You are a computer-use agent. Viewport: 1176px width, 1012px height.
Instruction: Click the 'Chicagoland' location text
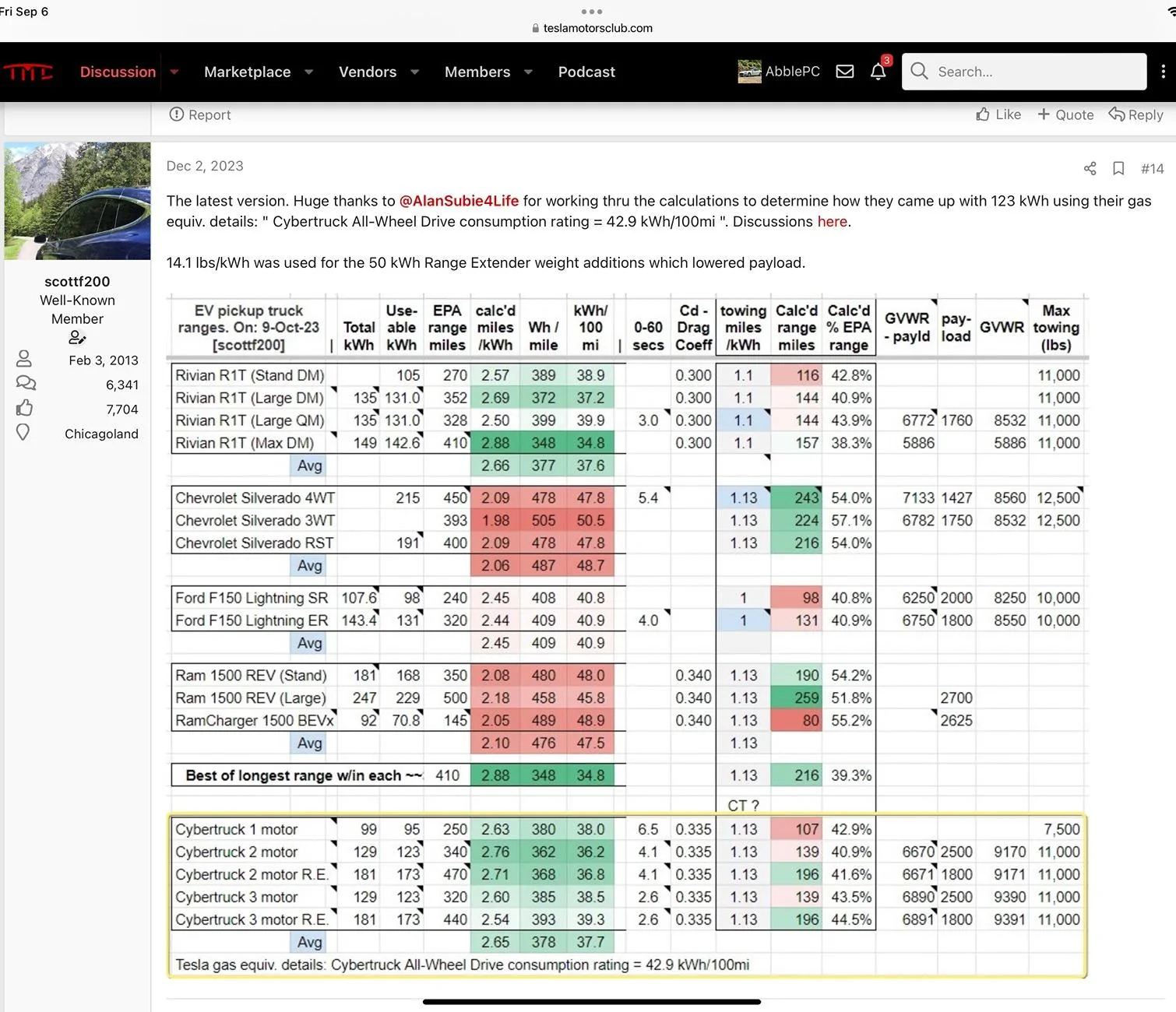[x=101, y=434]
